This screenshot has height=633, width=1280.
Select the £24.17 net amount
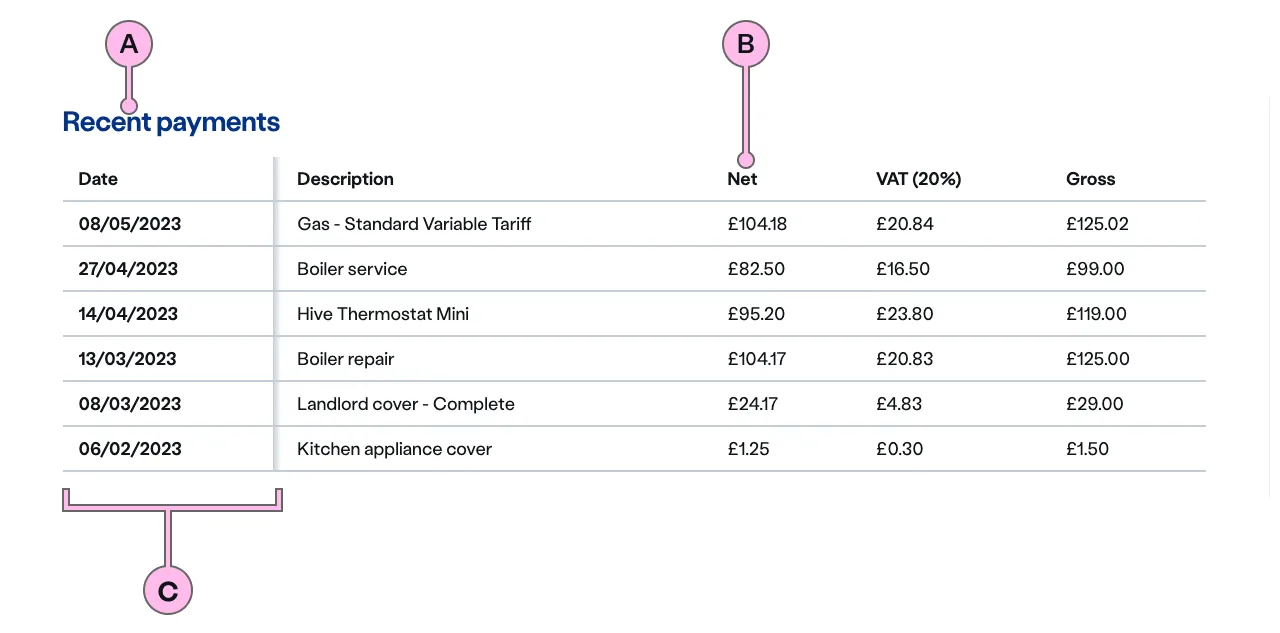(752, 404)
